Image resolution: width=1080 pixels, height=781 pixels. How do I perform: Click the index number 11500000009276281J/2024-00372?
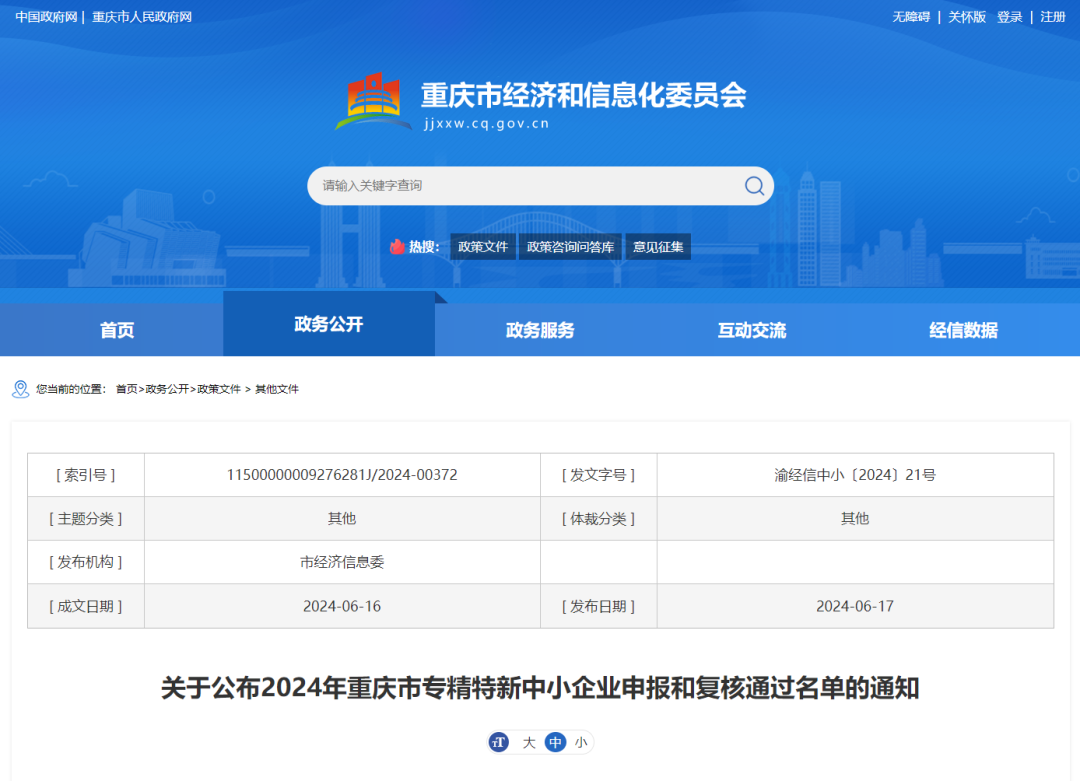[x=342, y=475]
